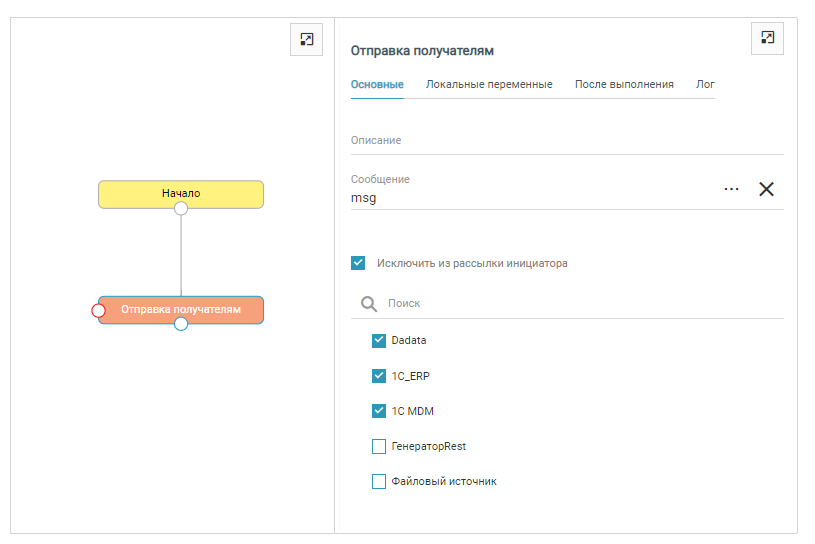Click the output port under the Начало node

point(181,208)
